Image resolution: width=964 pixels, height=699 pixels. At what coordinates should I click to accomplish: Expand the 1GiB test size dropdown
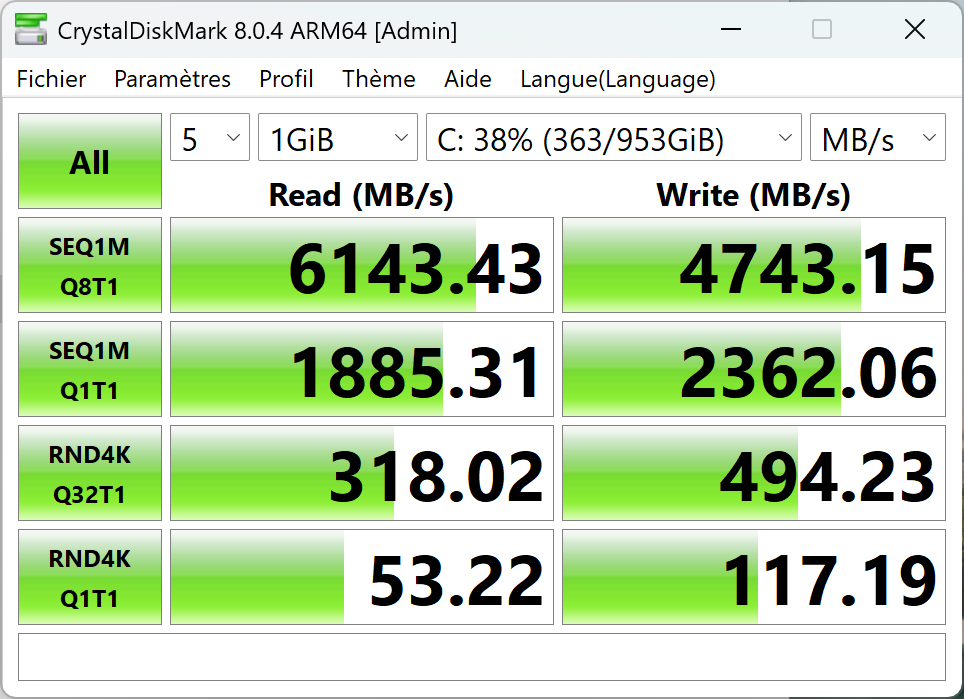coord(337,138)
